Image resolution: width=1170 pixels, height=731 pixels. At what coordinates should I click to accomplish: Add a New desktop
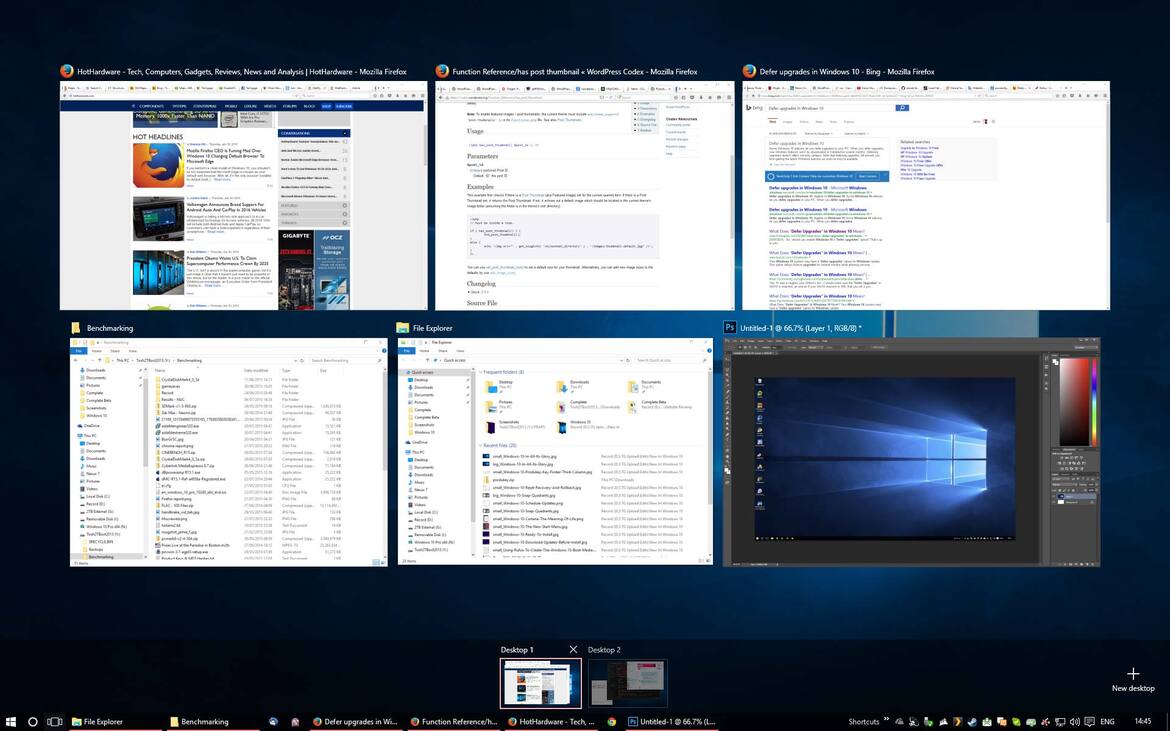[1133, 680]
